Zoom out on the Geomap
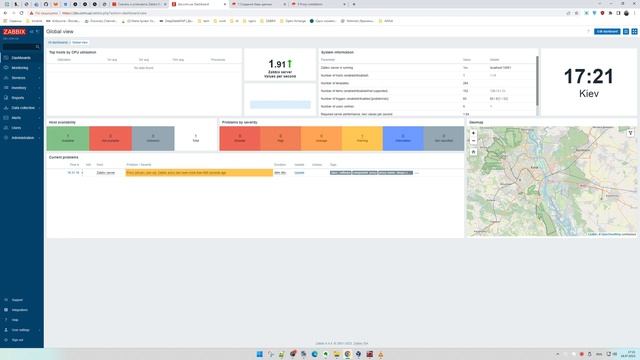Viewport: 640px width, 360px height. (473, 140)
